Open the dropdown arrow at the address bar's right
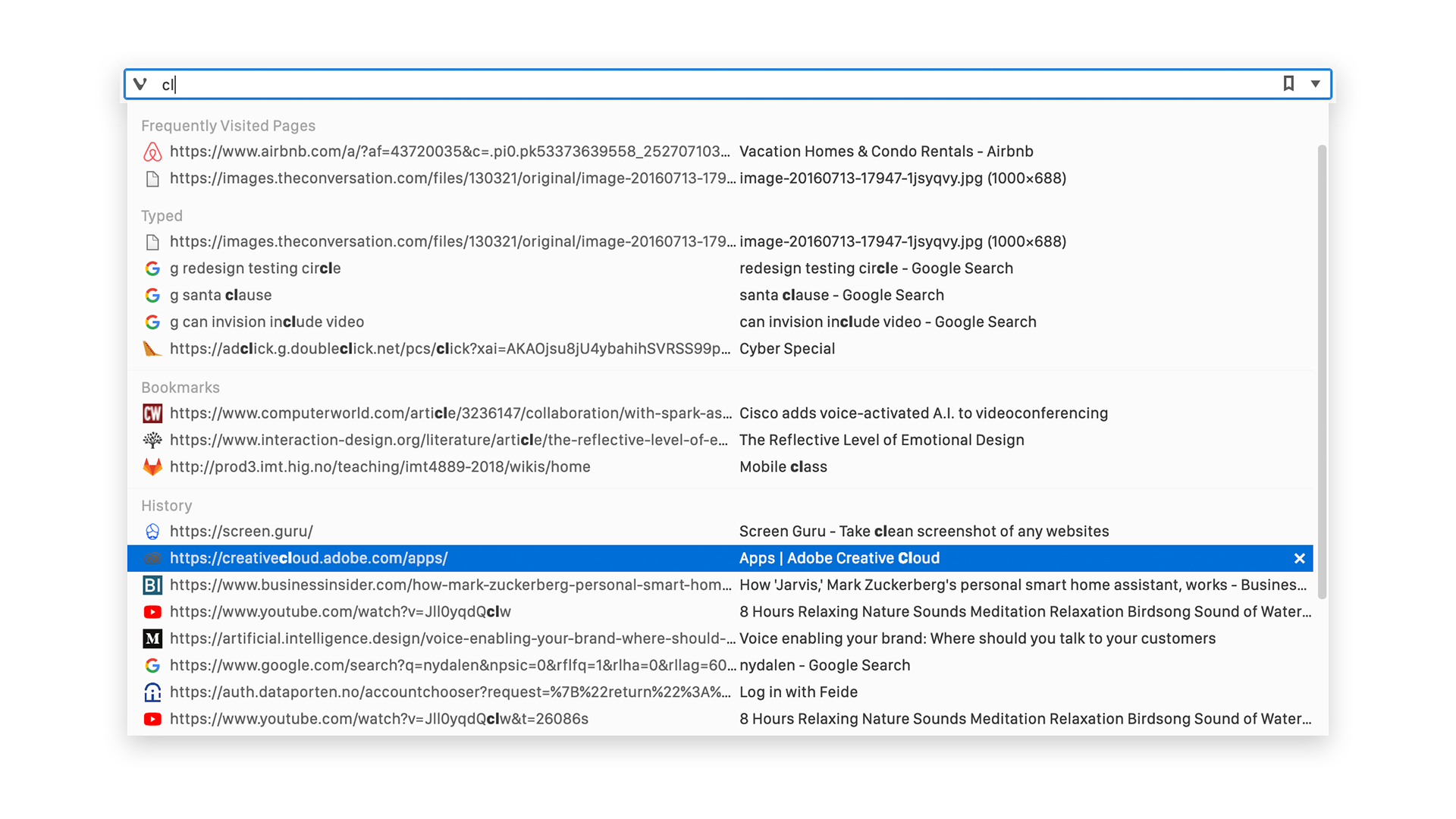The height and width of the screenshot is (819, 1456). (1314, 84)
